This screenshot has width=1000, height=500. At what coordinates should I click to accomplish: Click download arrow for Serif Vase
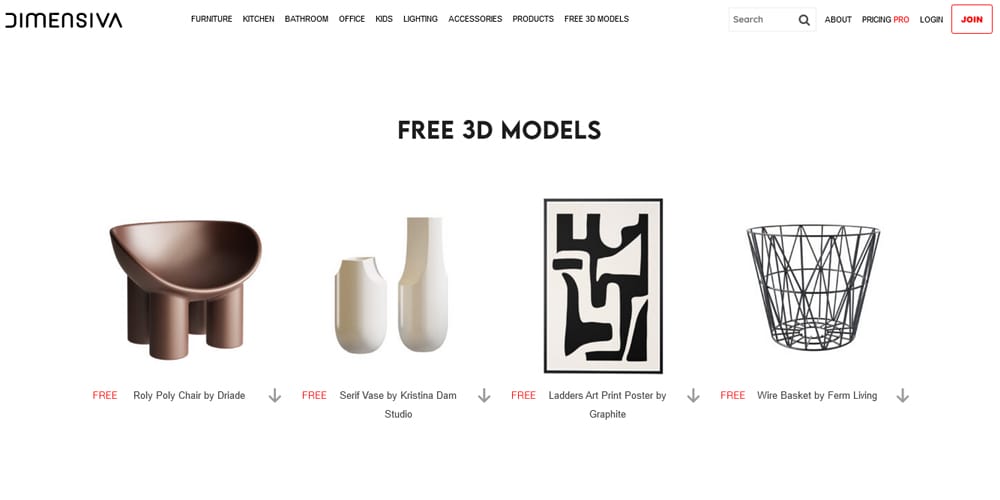[x=484, y=395]
